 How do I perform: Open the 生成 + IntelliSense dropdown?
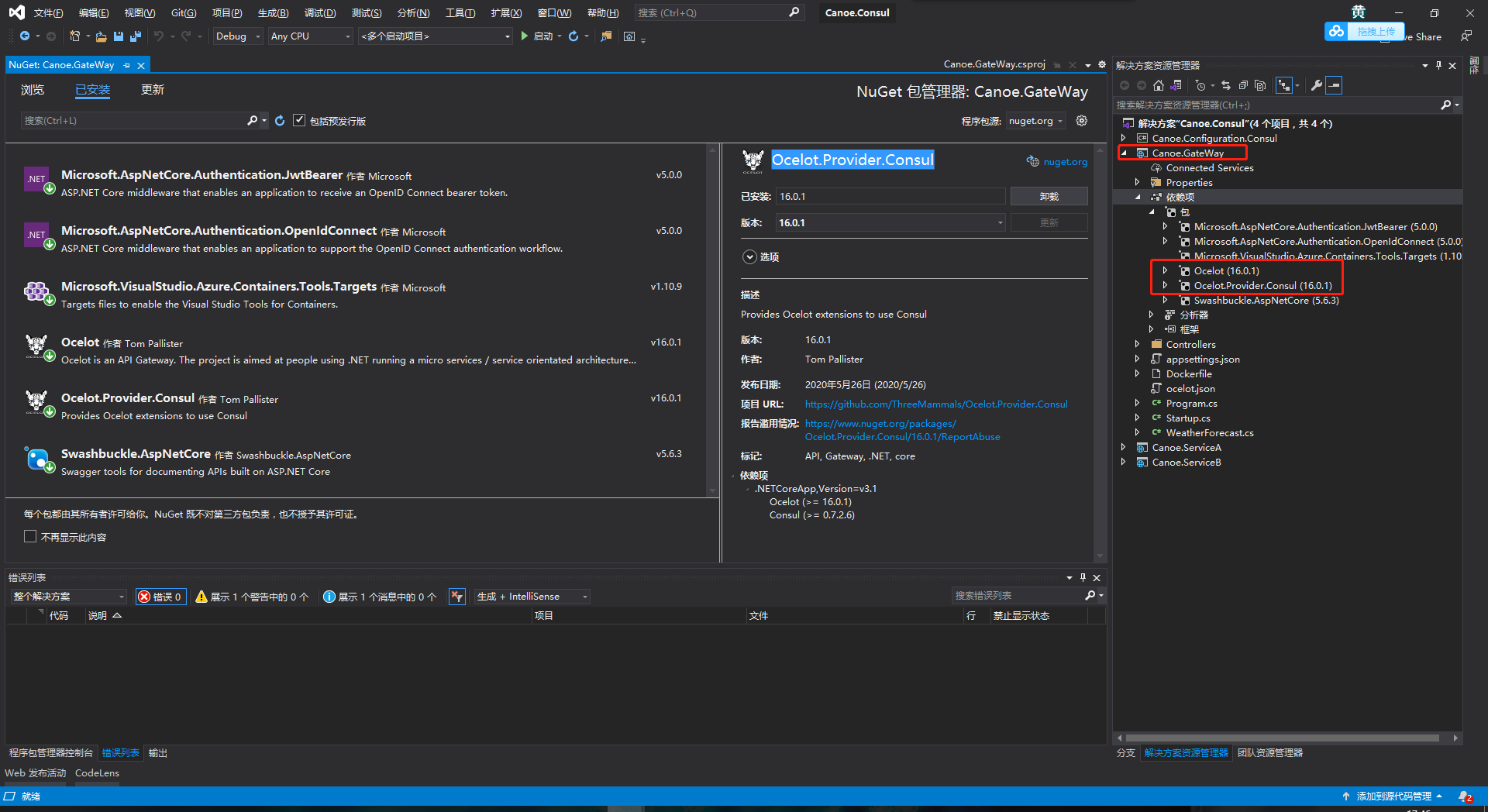(532, 597)
